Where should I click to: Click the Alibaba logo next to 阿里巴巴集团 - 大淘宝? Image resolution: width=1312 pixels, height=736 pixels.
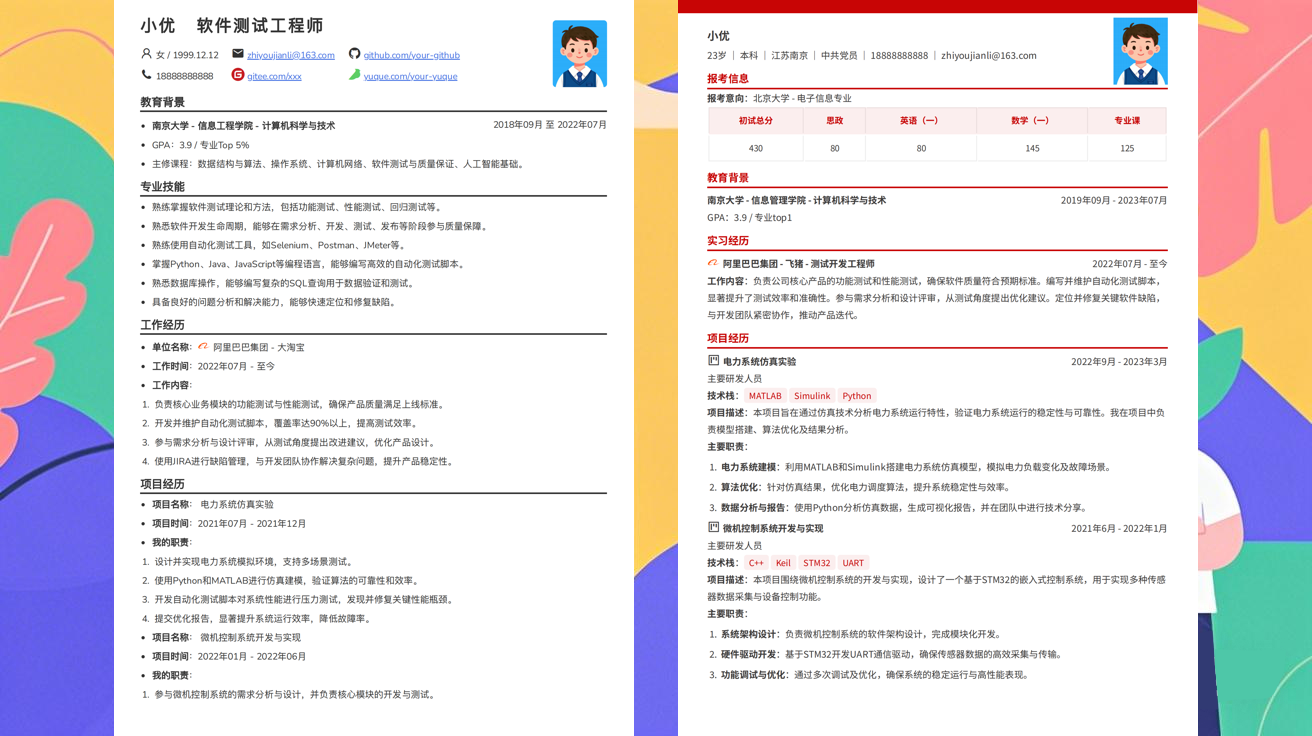click(x=203, y=347)
